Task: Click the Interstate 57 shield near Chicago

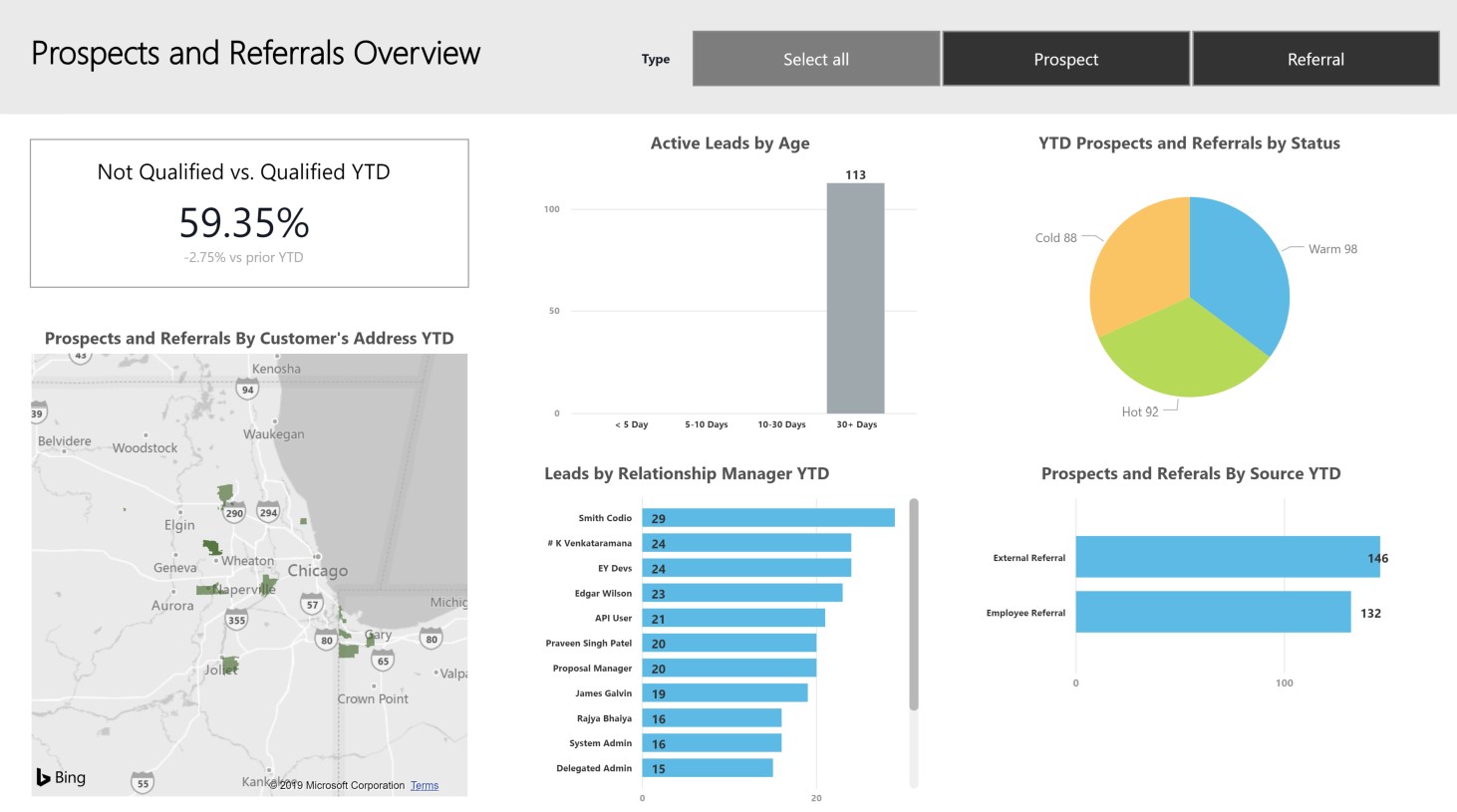Action: pos(312,604)
